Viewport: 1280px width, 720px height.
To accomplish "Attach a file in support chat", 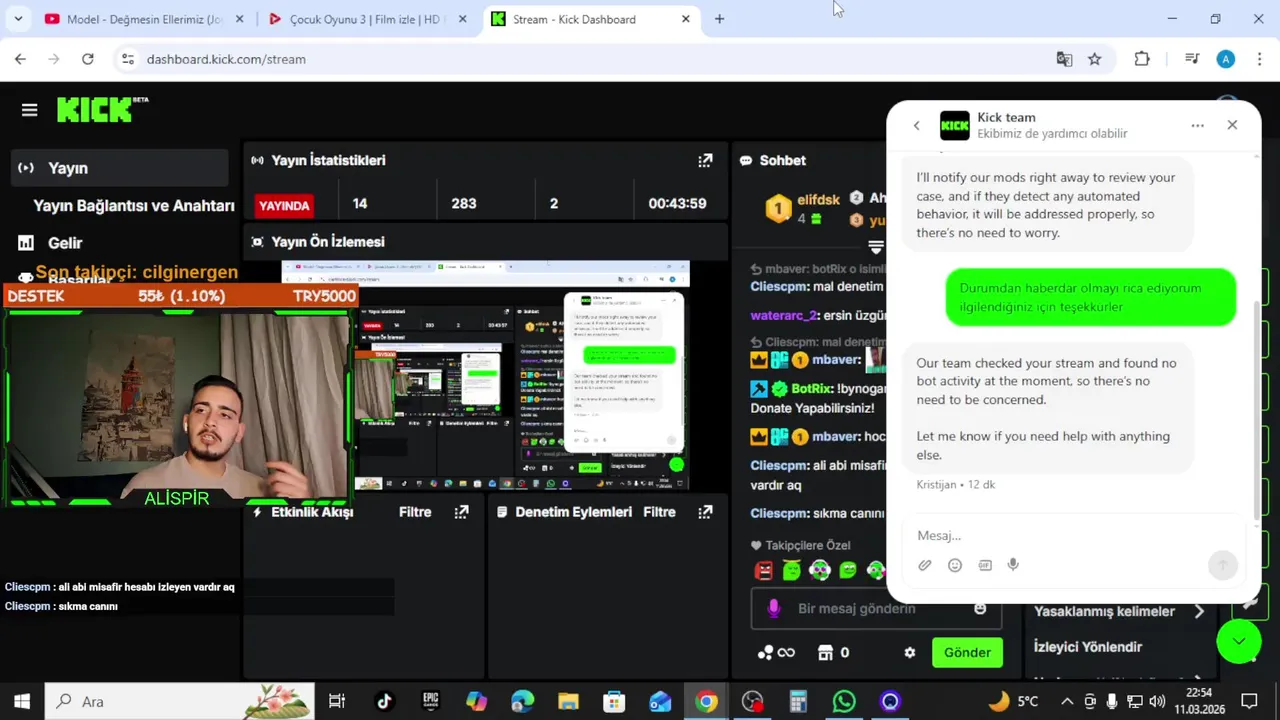I will point(925,565).
